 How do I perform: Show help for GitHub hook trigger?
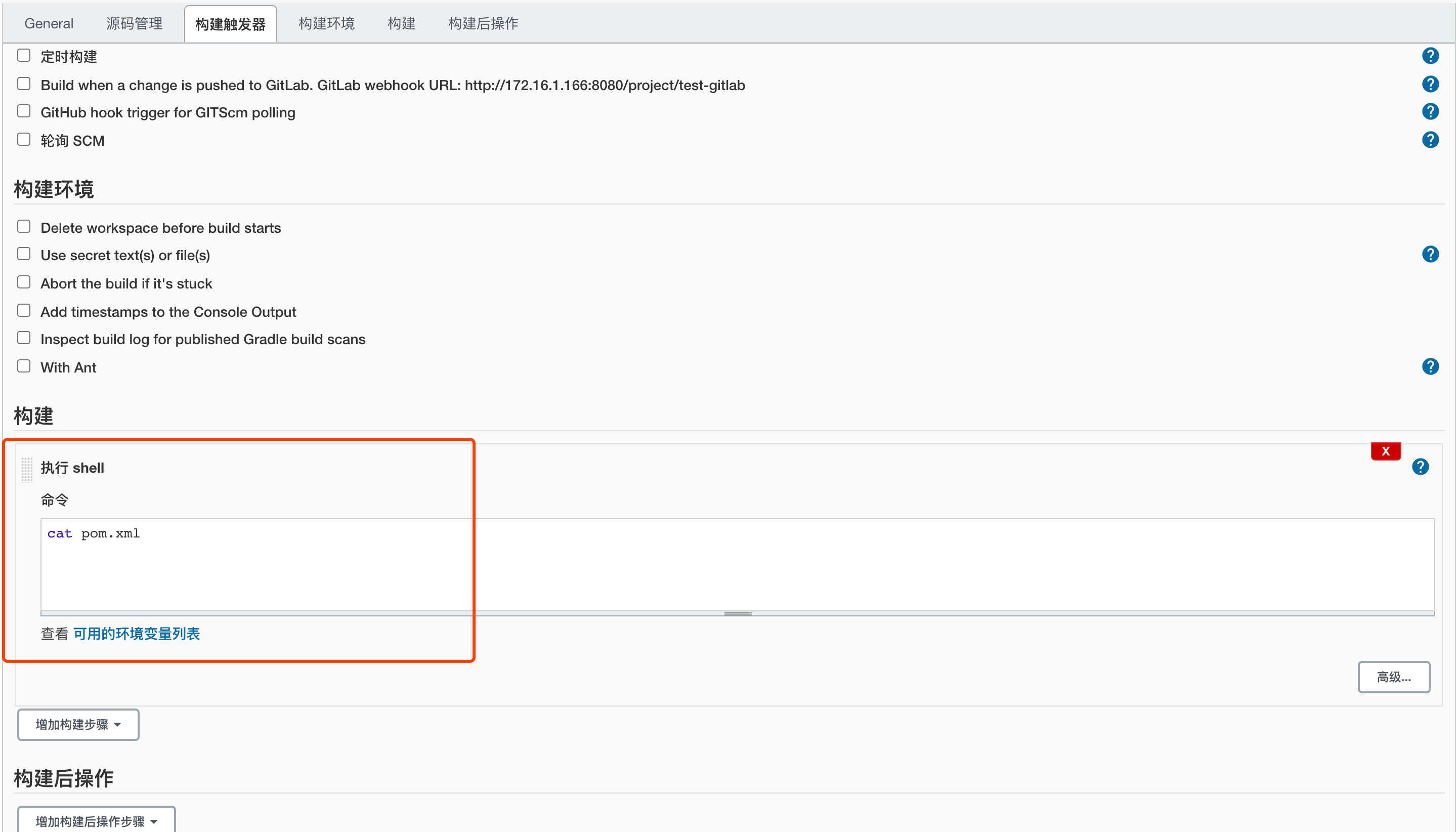pyautogui.click(x=1430, y=111)
